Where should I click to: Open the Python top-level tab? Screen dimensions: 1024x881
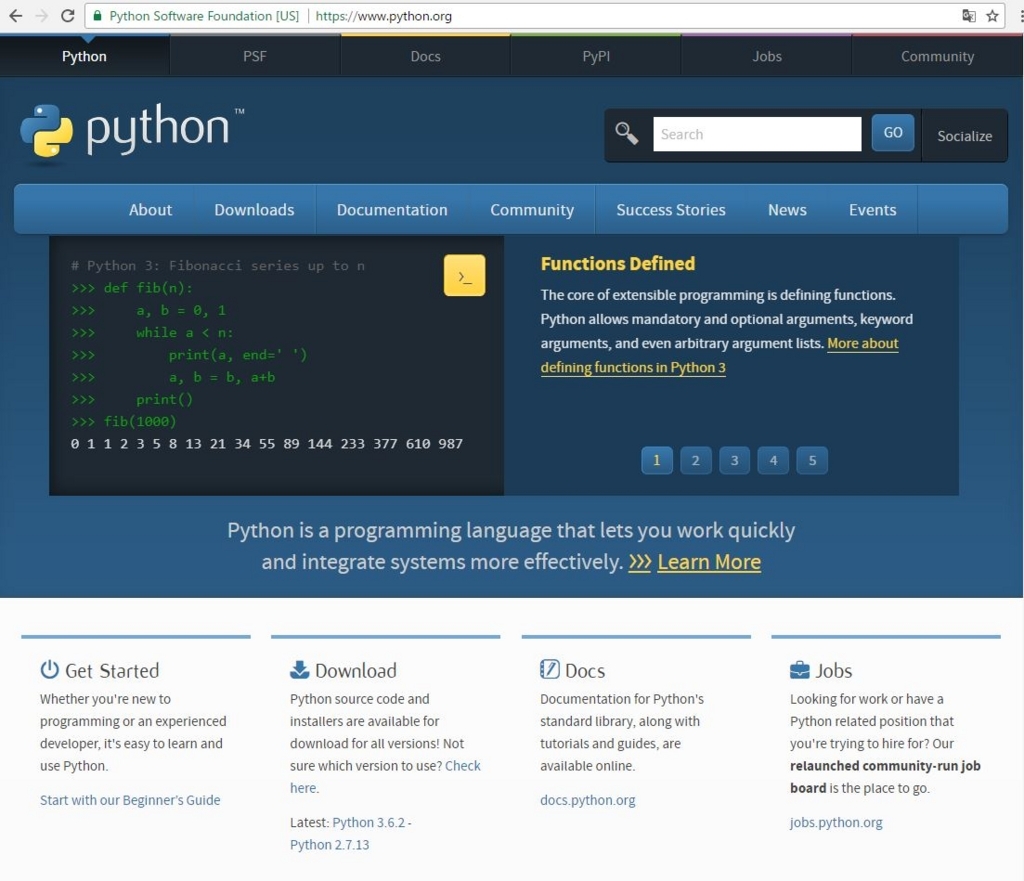pos(84,56)
